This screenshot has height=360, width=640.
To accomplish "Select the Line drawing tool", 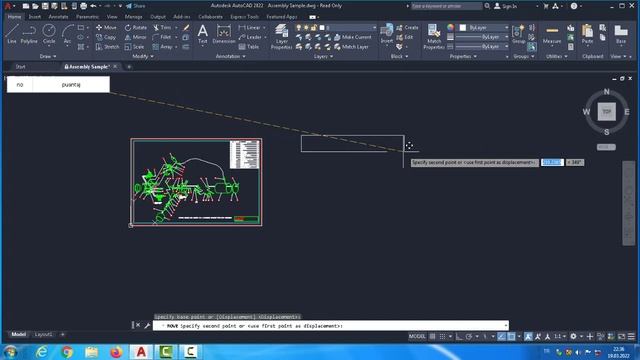I will (12, 33).
